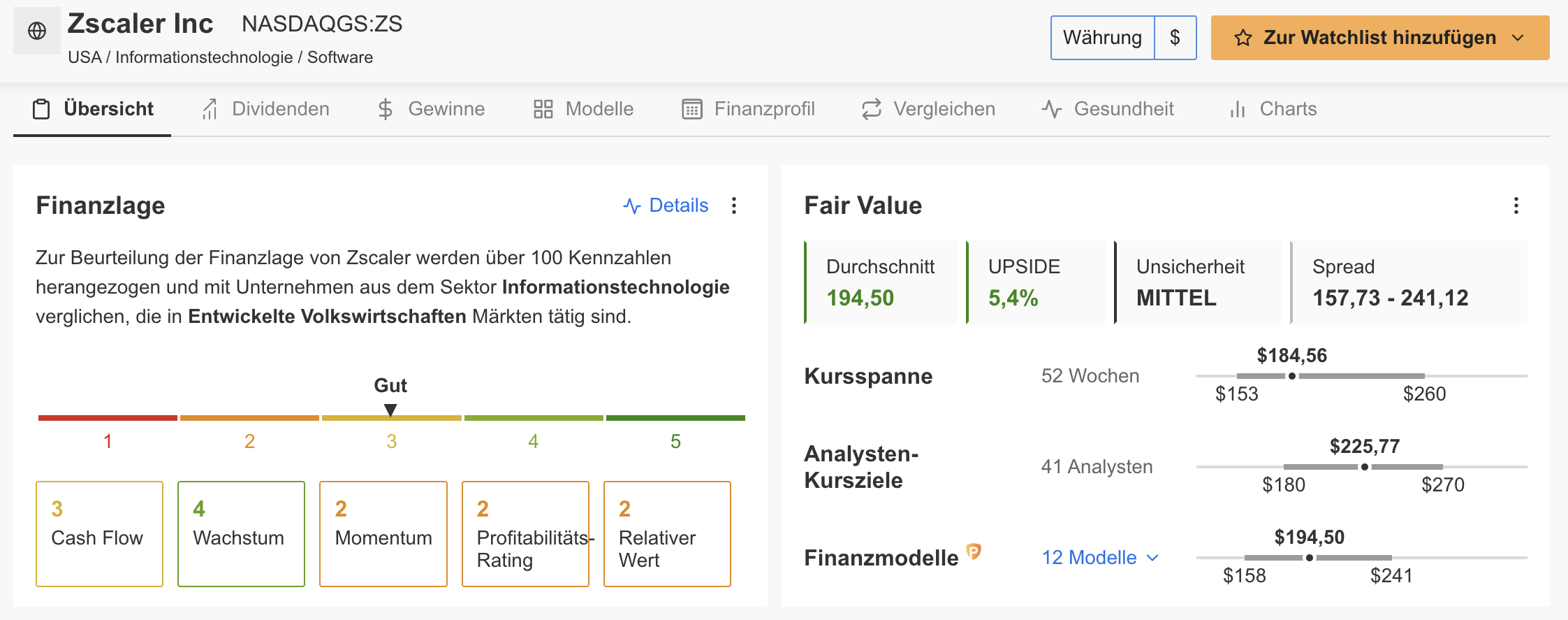This screenshot has width=1568, height=620.
Task: Open the Fair Value three-dot options menu
Action: [1516, 206]
